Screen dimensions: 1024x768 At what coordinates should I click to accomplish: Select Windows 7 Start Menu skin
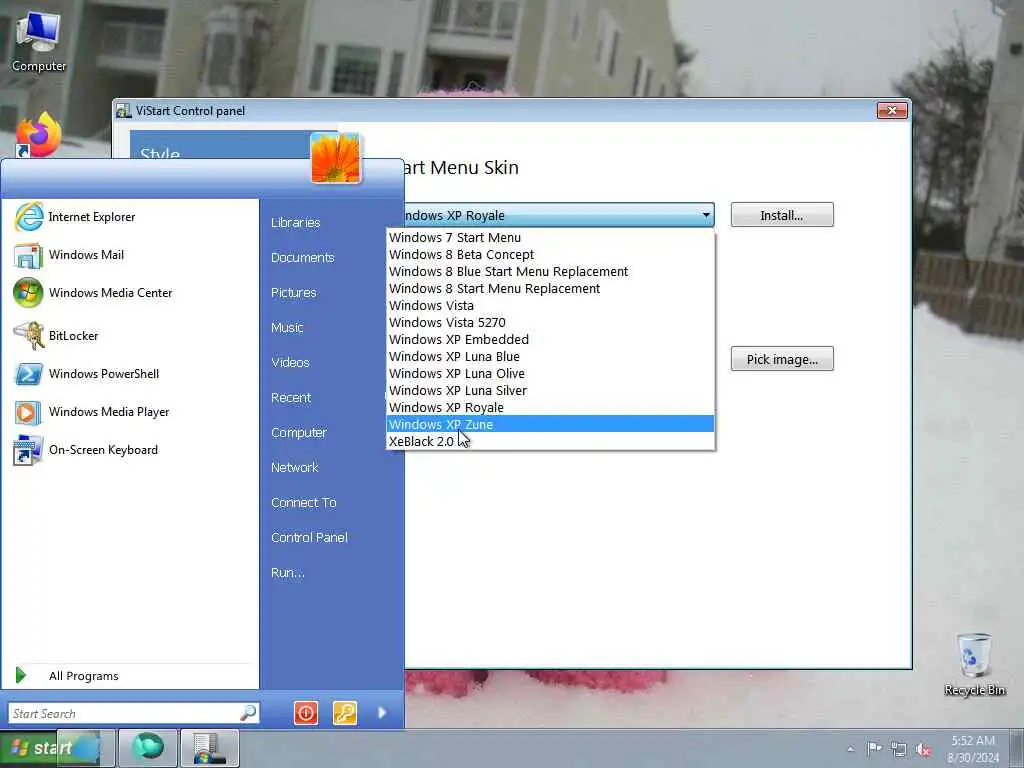551,238
